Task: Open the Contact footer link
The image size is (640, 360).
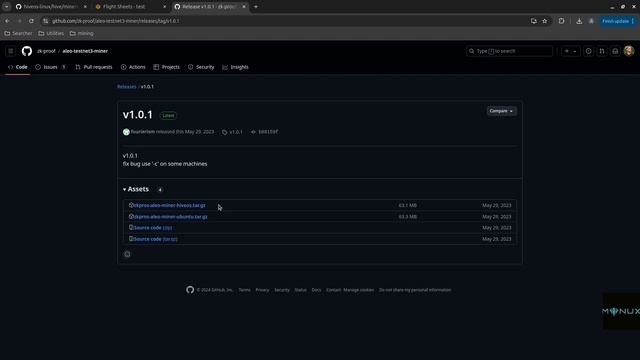Action: [333, 290]
